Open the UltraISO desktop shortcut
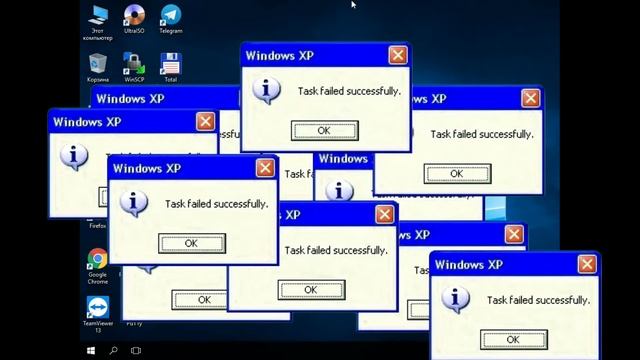Image resolution: width=640 pixels, height=360 pixels. pyautogui.click(x=134, y=19)
